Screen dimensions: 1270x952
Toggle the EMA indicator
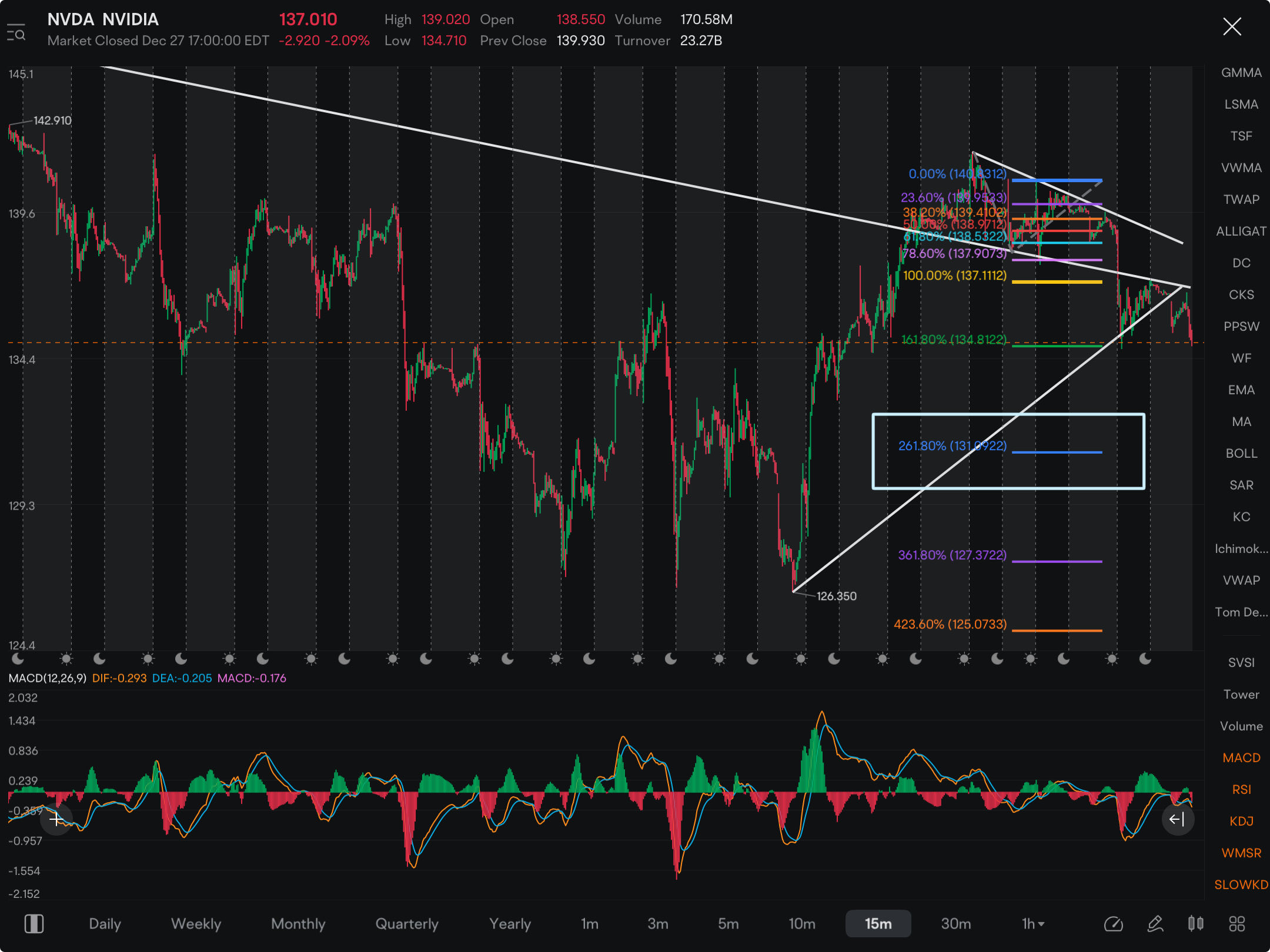[x=1241, y=390]
